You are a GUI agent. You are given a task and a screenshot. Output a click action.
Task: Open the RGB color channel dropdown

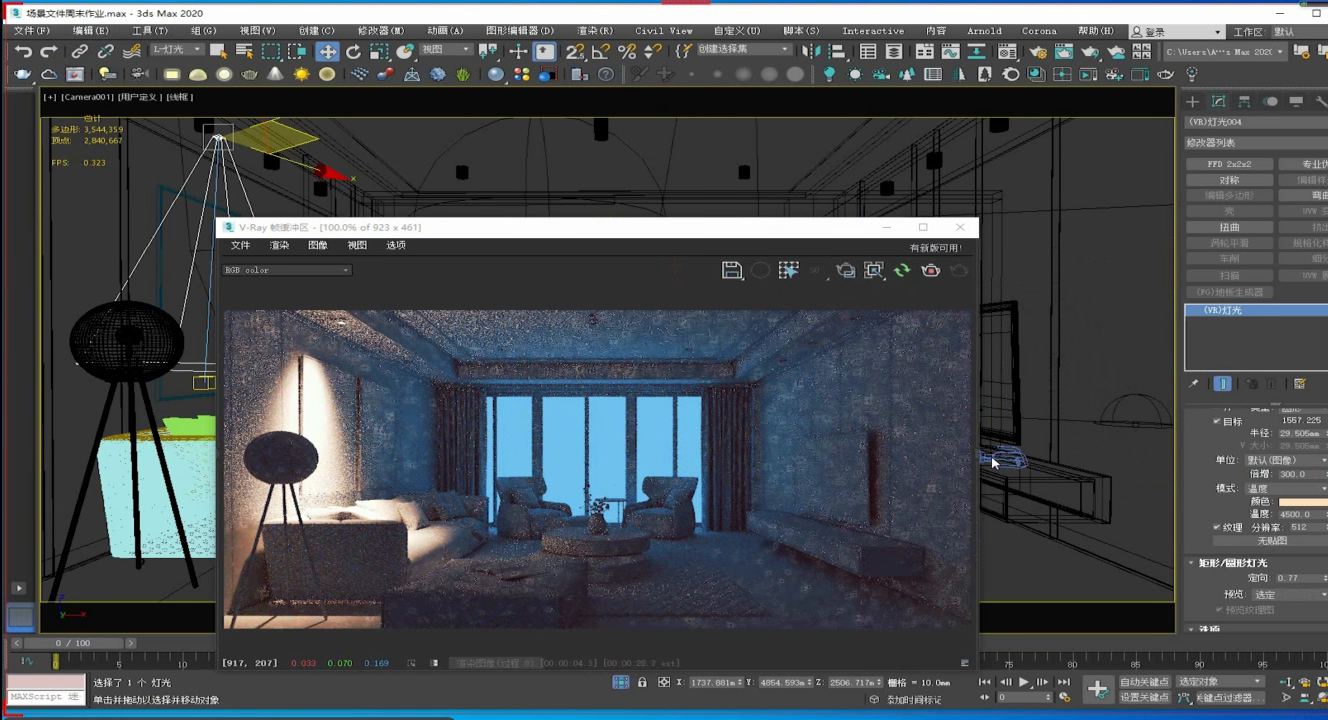287,270
